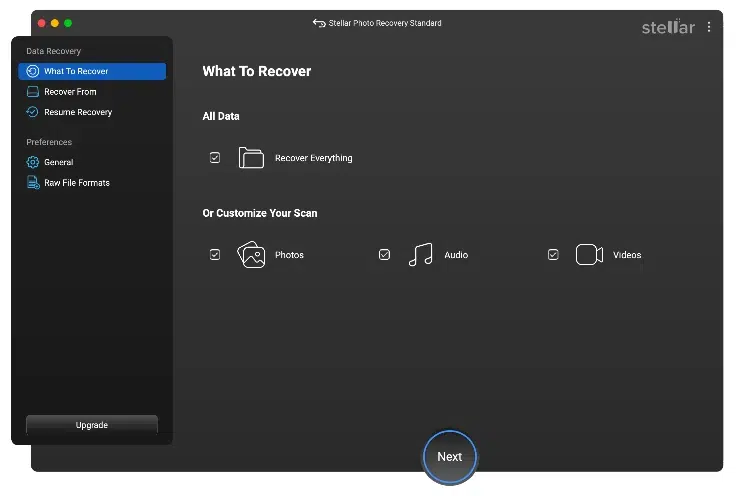Viewport: 745px width, 496px height.
Task: Uncheck the Photos checkbox
Action: pyautogui.click(x=215, y=255)
